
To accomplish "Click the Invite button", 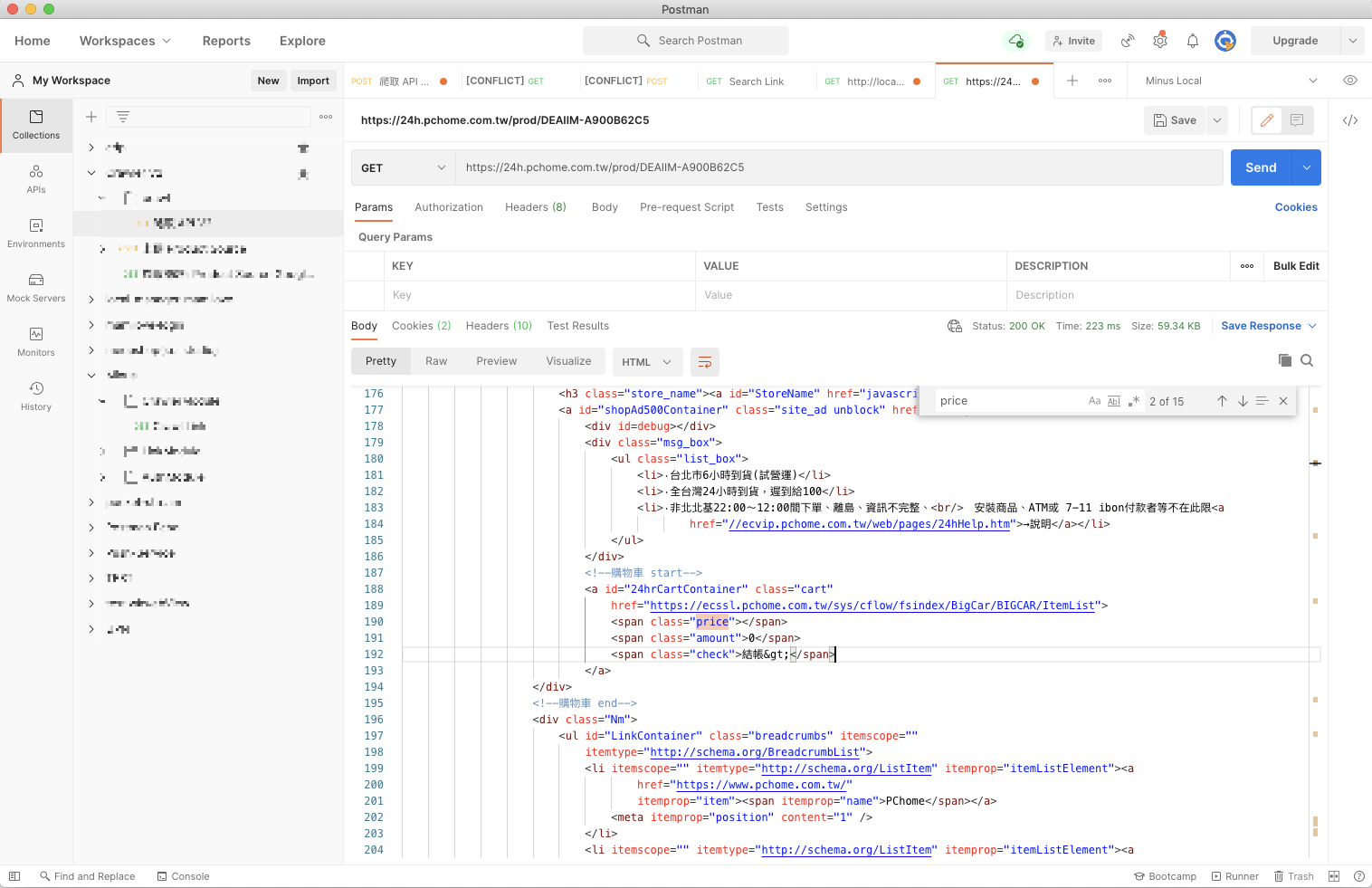I will click(x=1073, y=41).
